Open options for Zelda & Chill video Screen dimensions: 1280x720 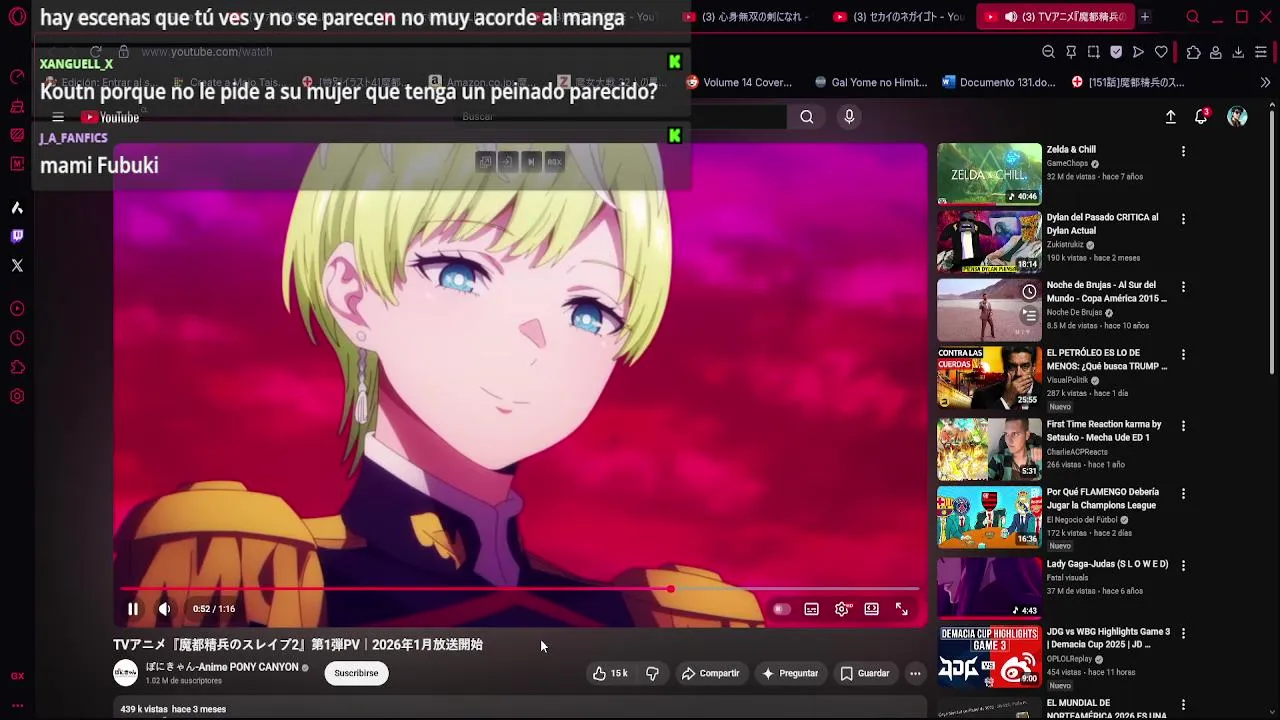tap(1183, 151)
